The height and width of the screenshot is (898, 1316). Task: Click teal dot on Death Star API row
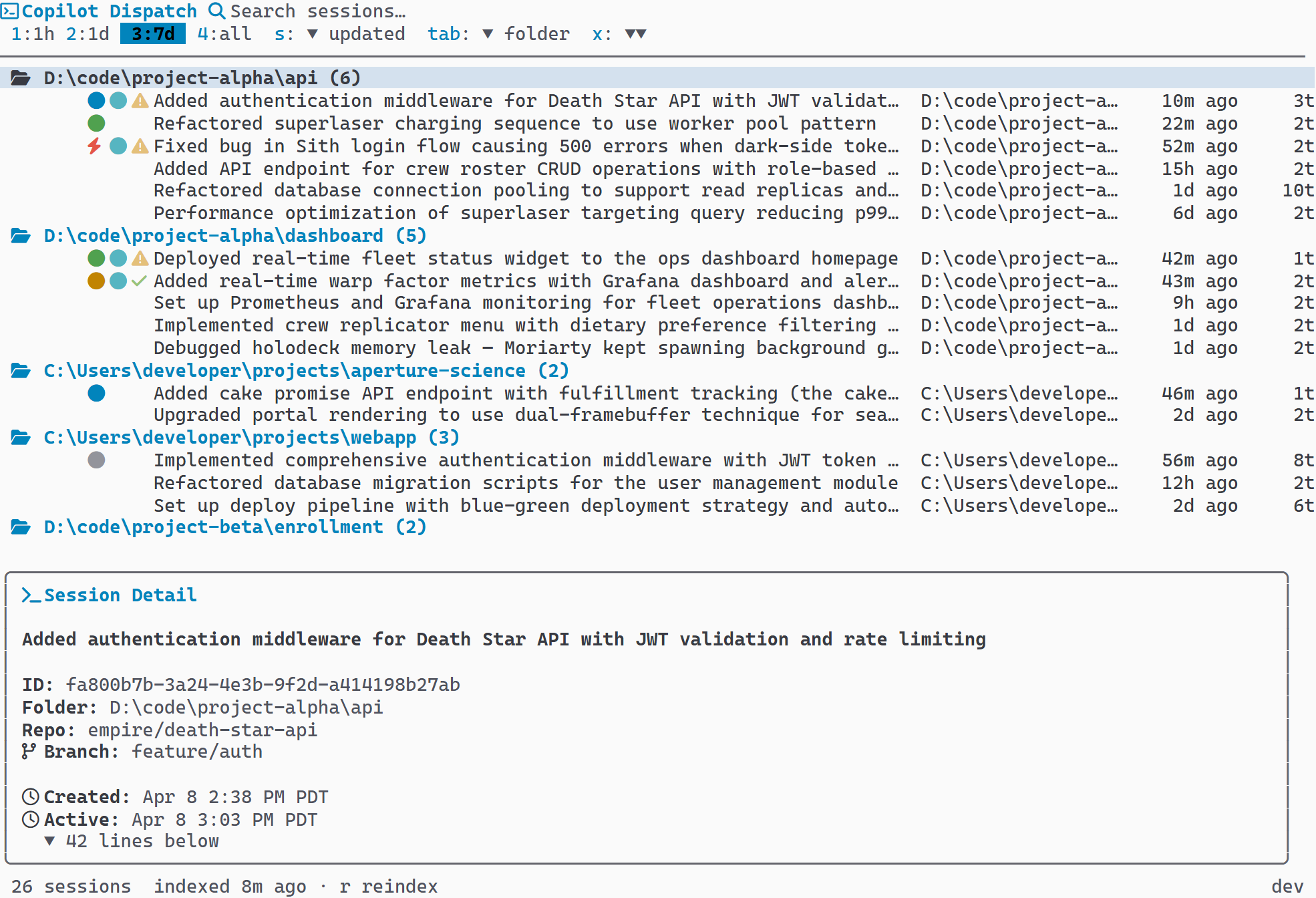coord(118,101)
